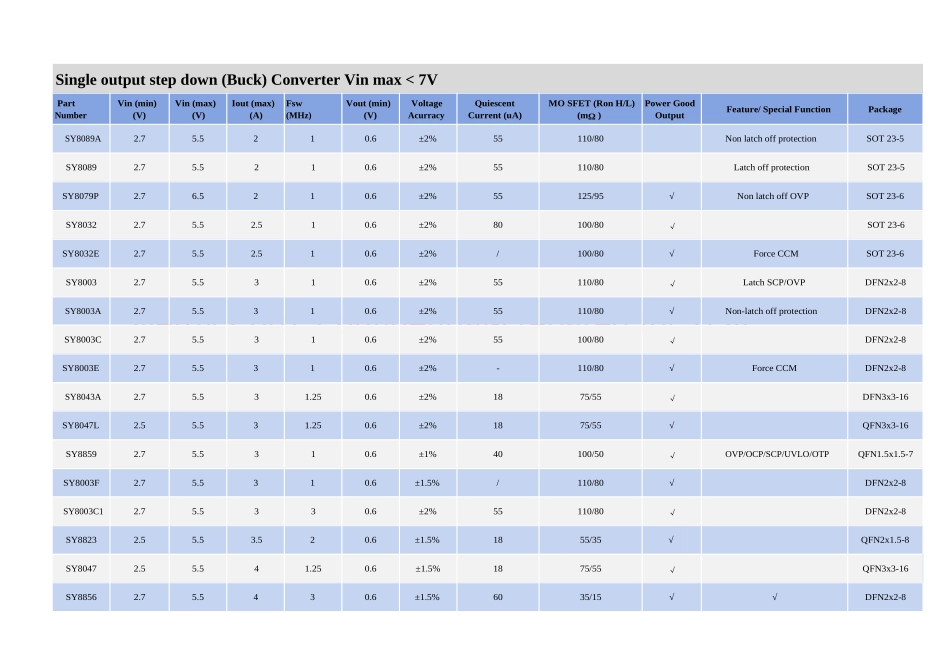Click the Power Good checkmark for SY8047
The image size is (950, 672).
coord(673,569)
